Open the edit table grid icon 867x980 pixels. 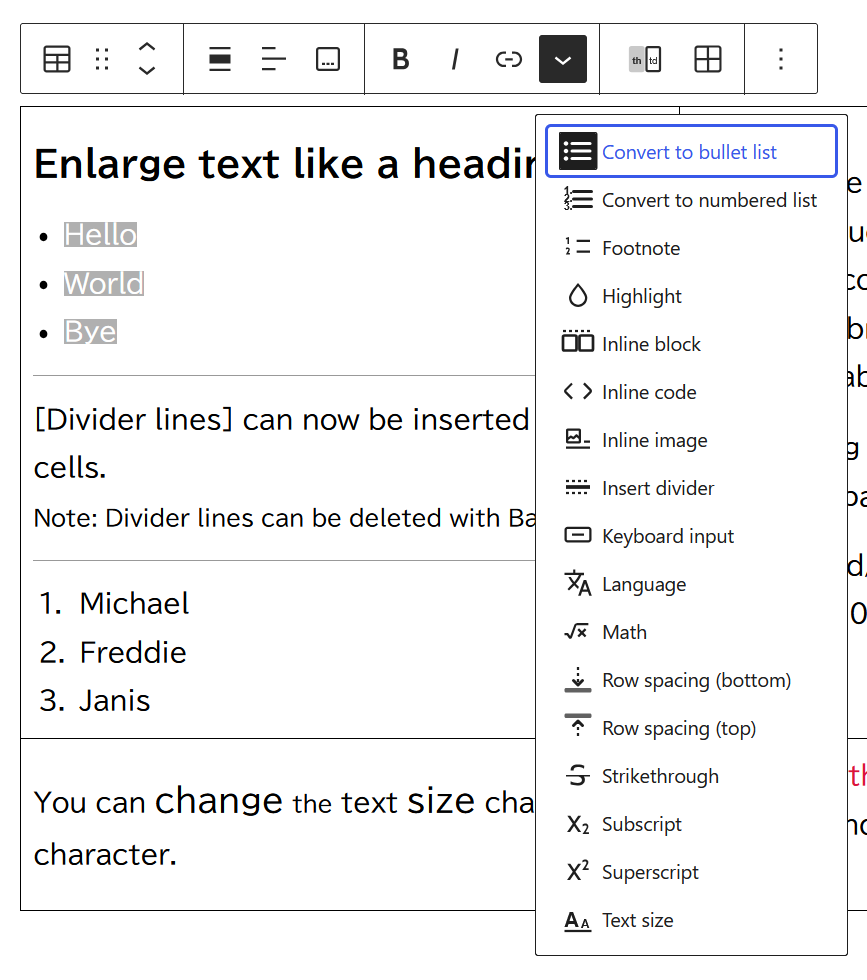coord(708,59)
